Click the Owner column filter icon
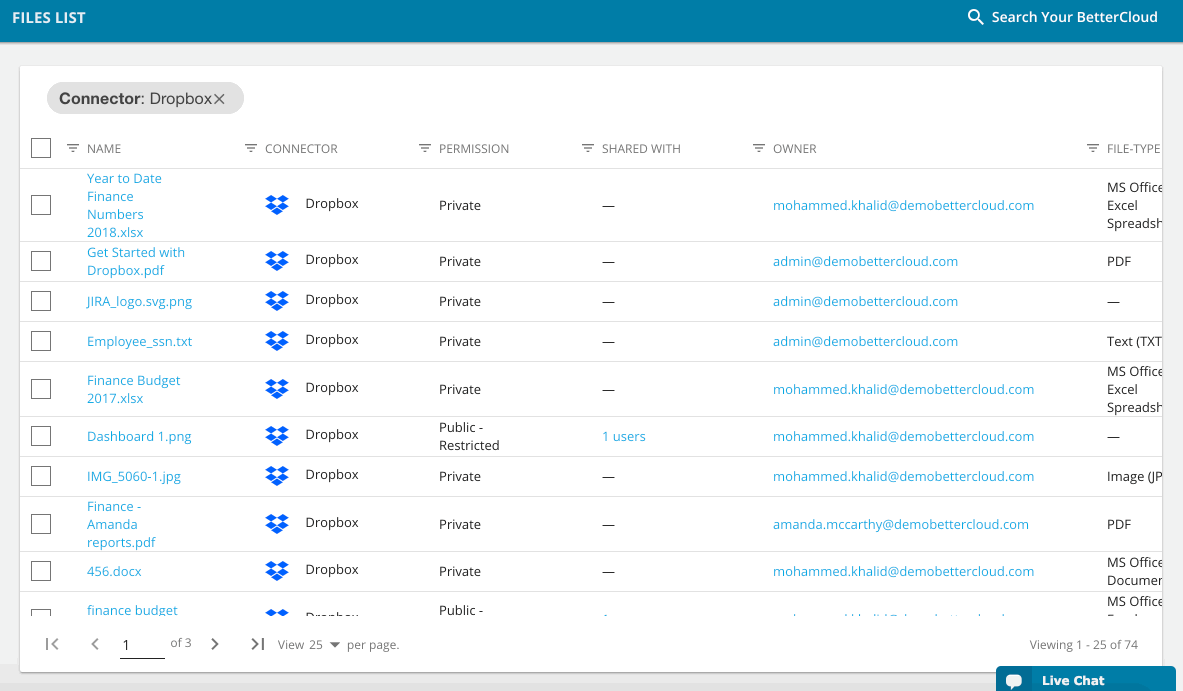Viewport: 1183px width, 691px height. (x=759, y=149)
